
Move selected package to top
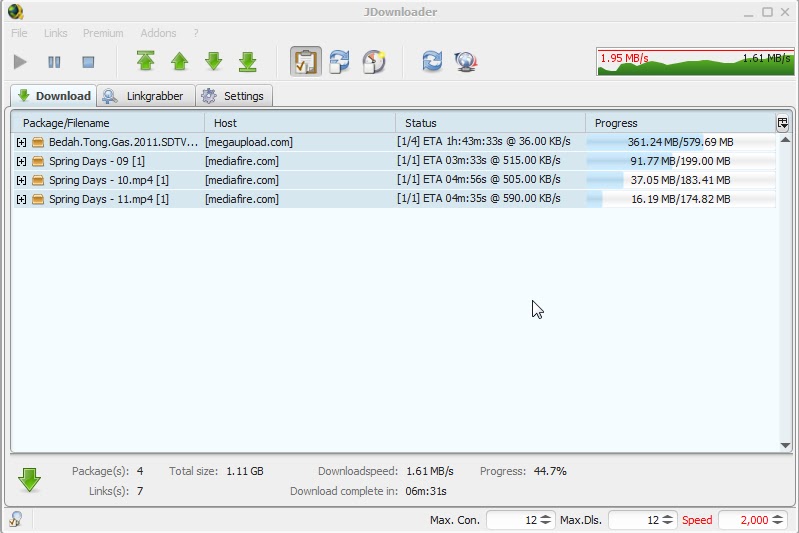[146, 61]
